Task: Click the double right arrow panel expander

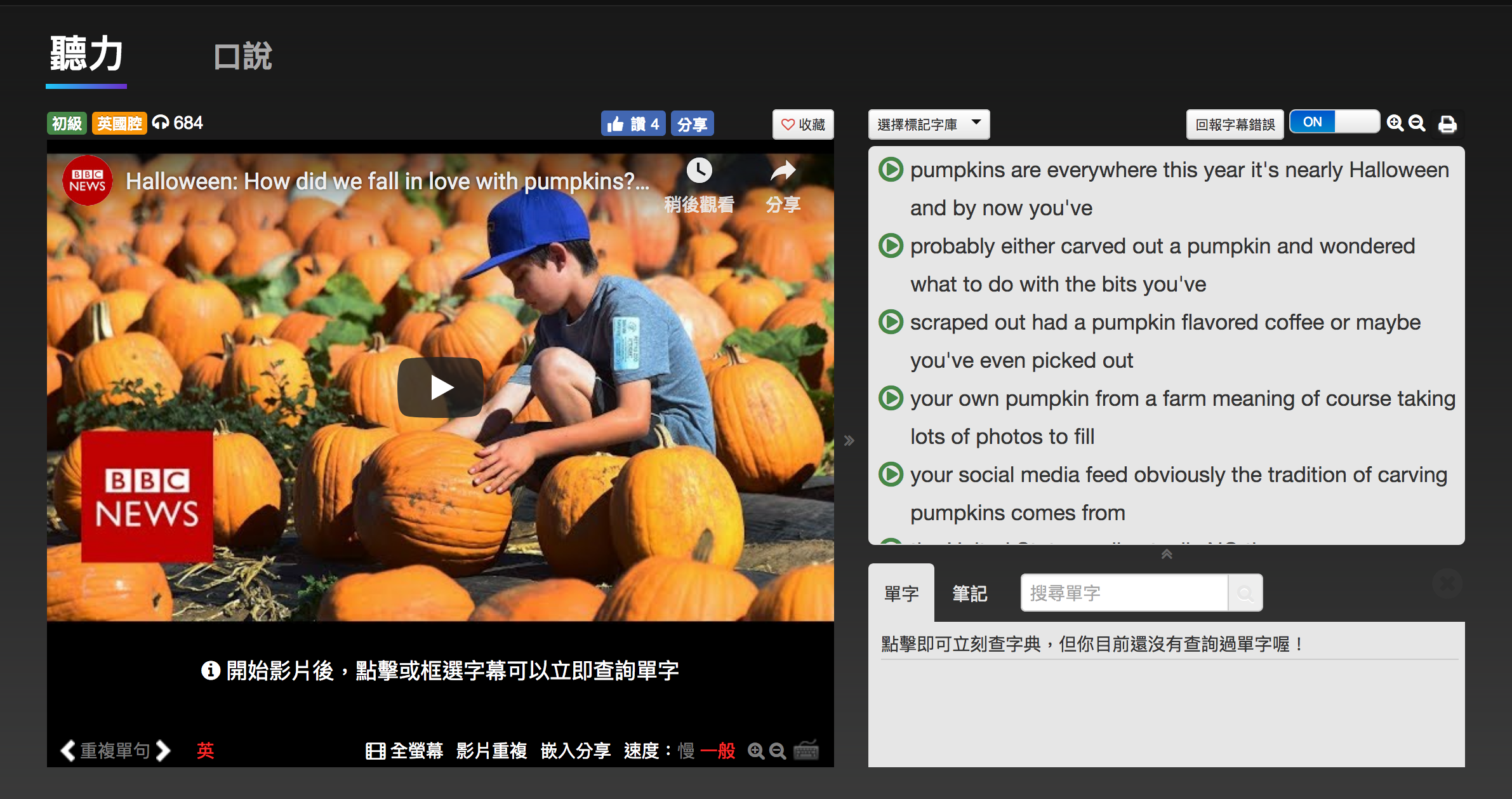Action: point(849,440)
